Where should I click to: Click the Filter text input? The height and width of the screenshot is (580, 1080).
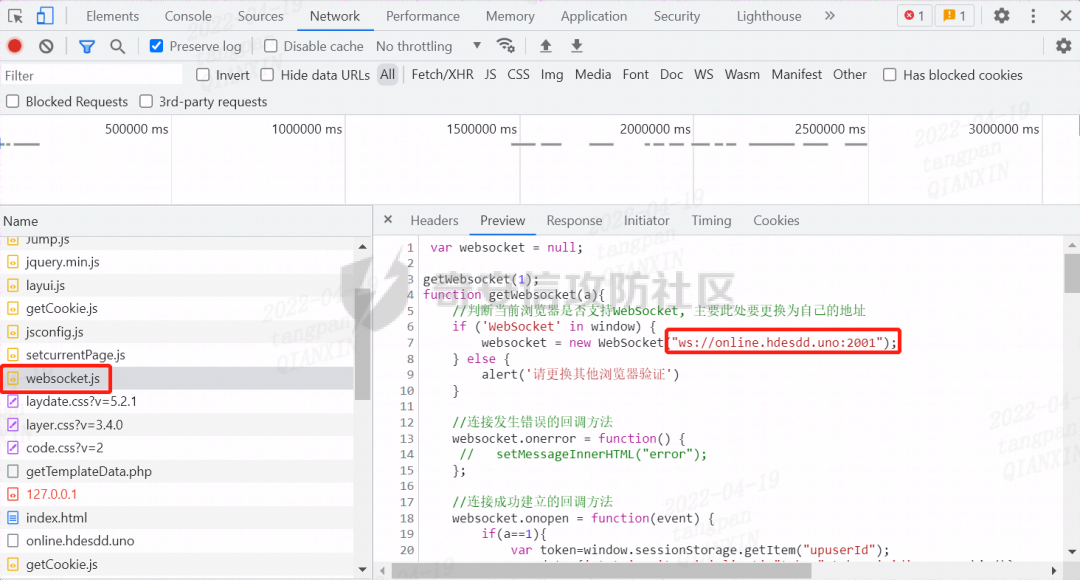(92, 75)
